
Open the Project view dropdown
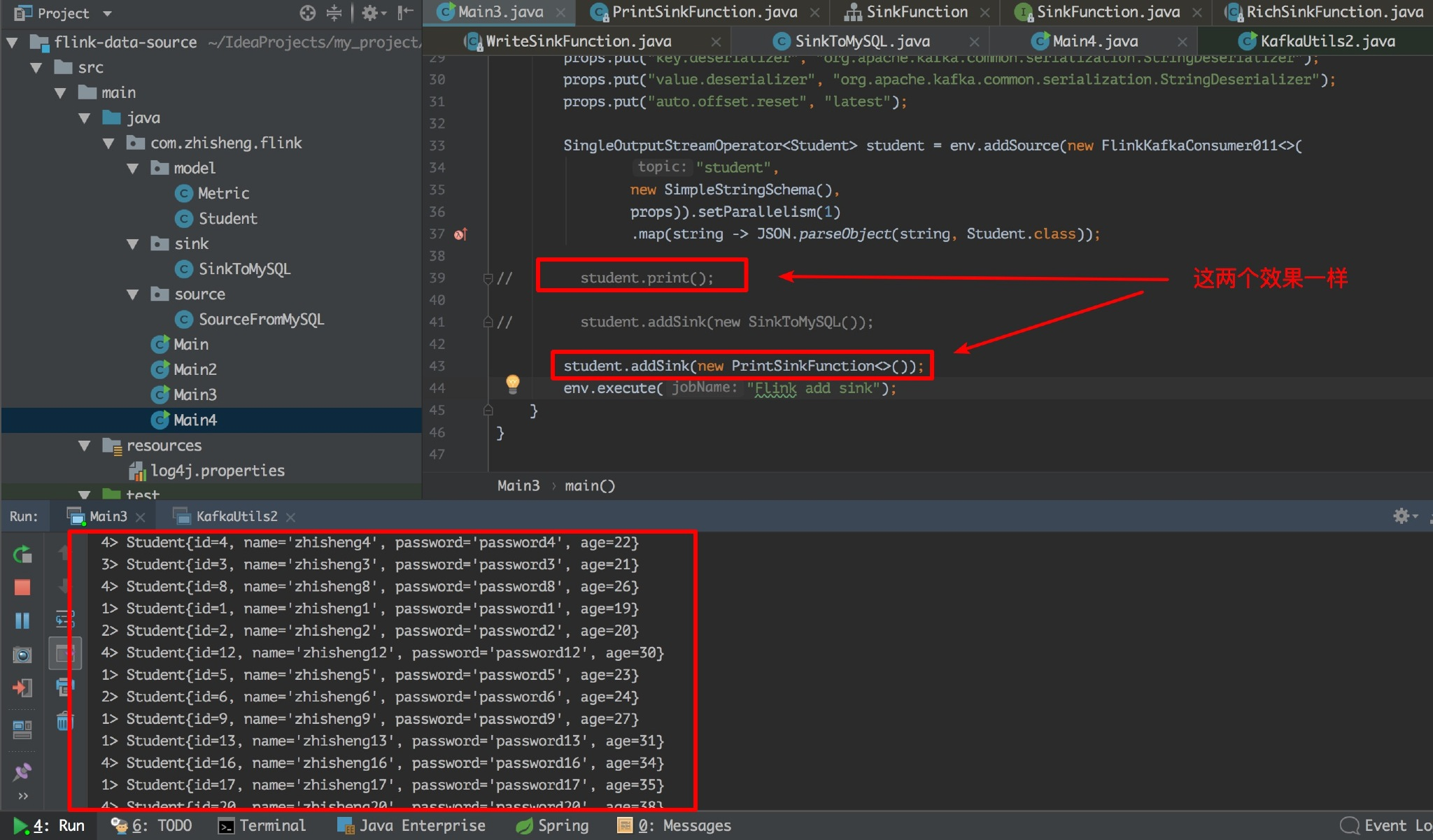click(x=107, y=13)
